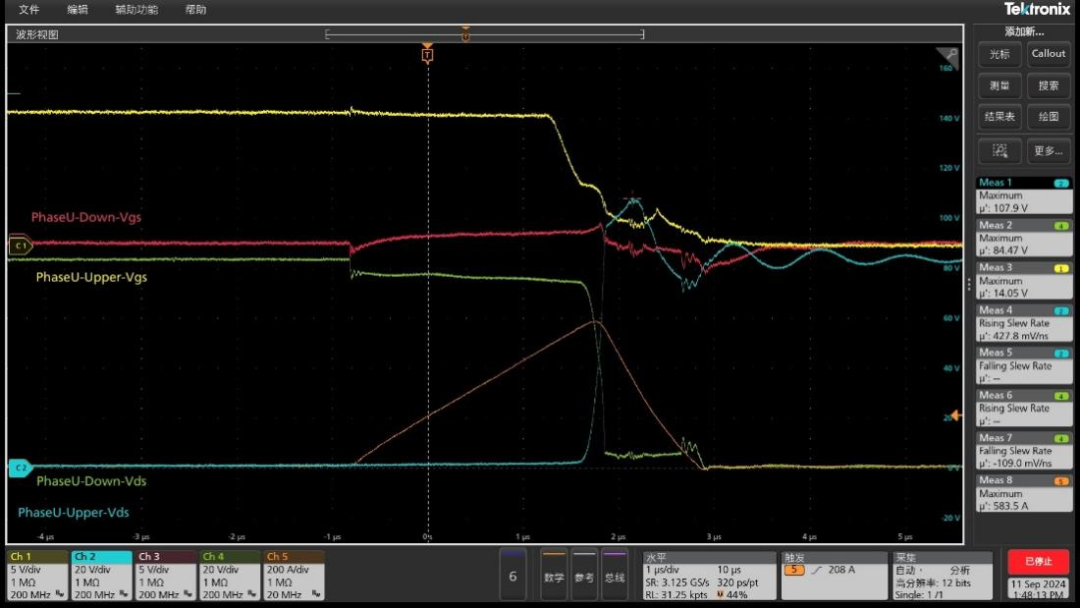Click the trigger source 5 indicator
The image size is (1080, 608).
click(x=794, y=570)
